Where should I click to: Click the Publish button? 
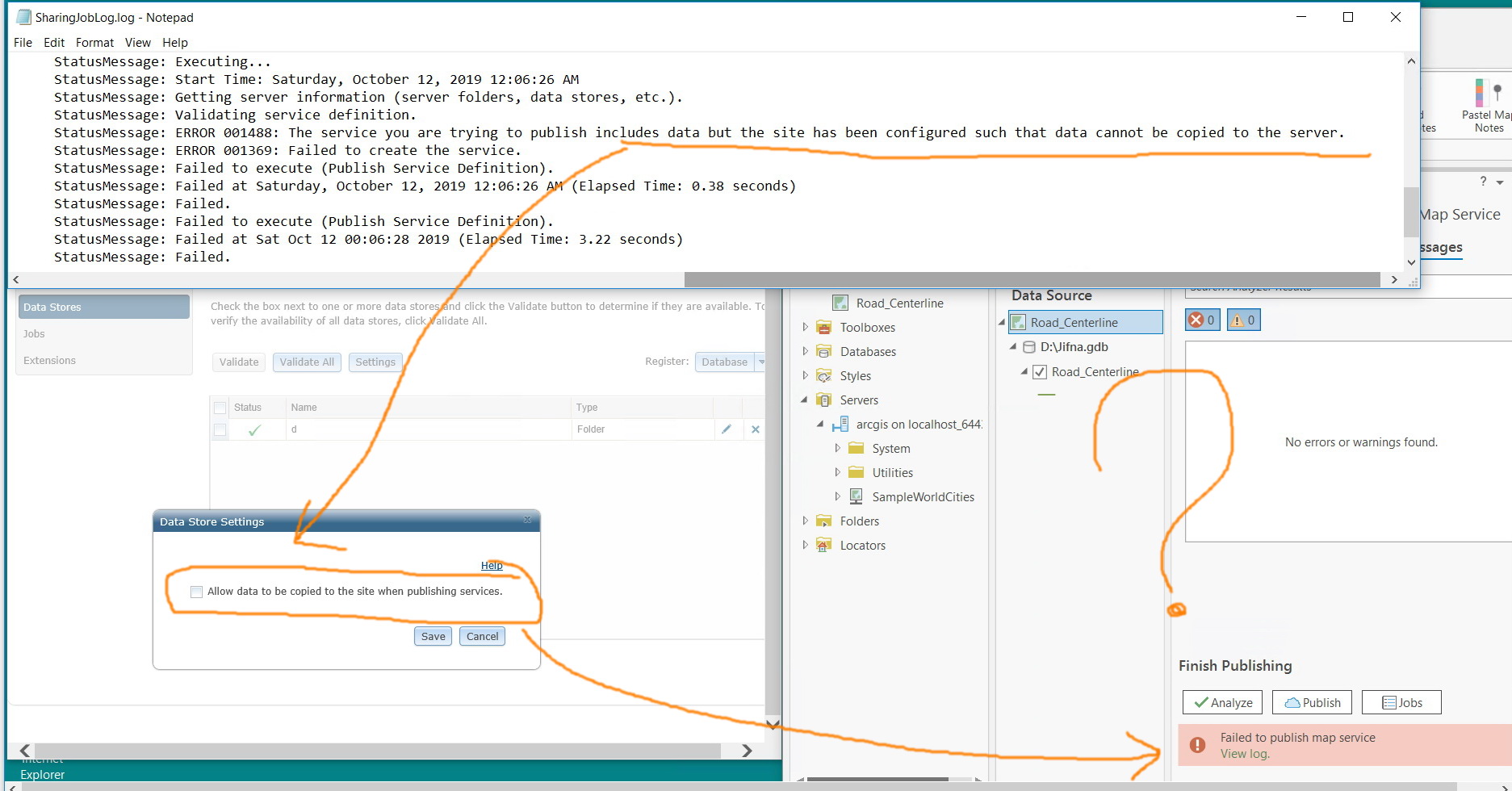point(1312,702)
